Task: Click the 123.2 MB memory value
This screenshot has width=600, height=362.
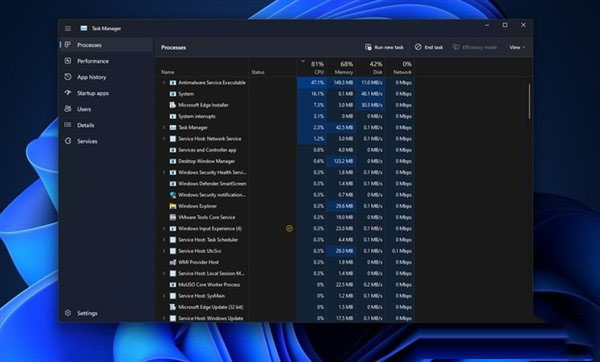Action: 343,161
